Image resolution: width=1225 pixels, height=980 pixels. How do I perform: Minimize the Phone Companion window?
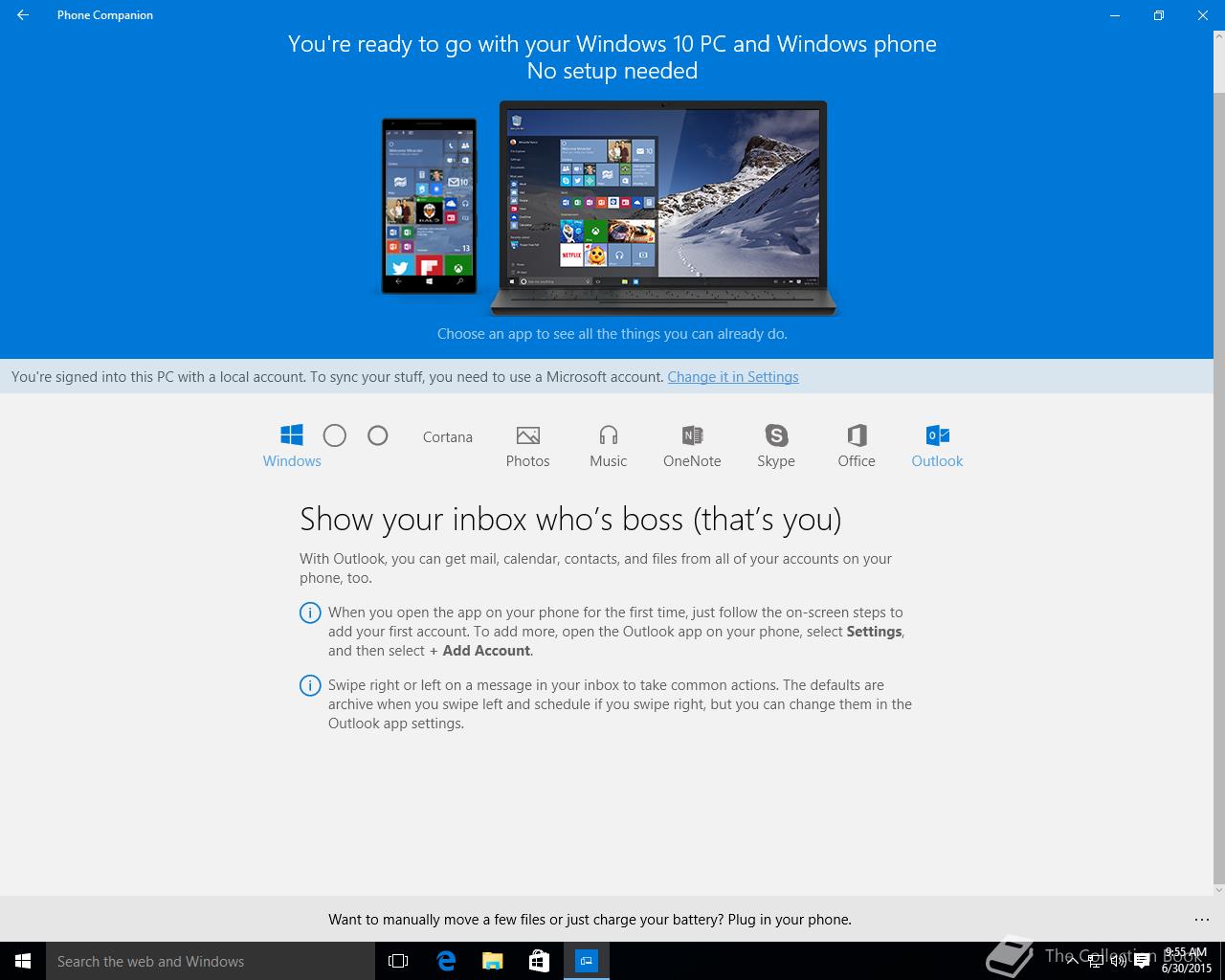[1115, 15]
